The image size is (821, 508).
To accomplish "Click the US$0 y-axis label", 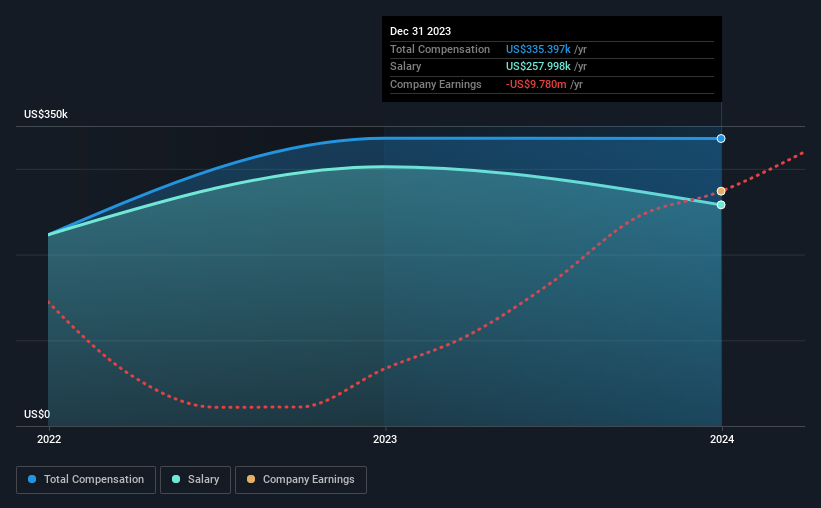I will [37, 414].
